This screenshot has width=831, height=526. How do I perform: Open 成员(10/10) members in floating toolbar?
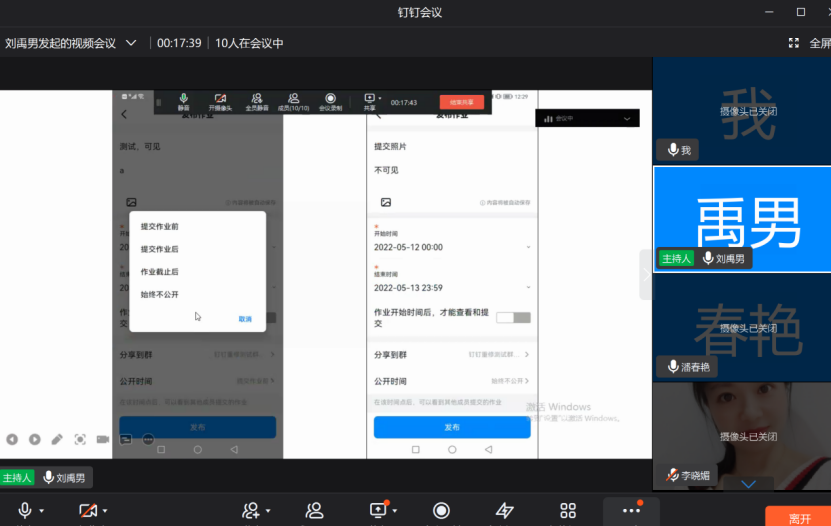coord(293,102)
